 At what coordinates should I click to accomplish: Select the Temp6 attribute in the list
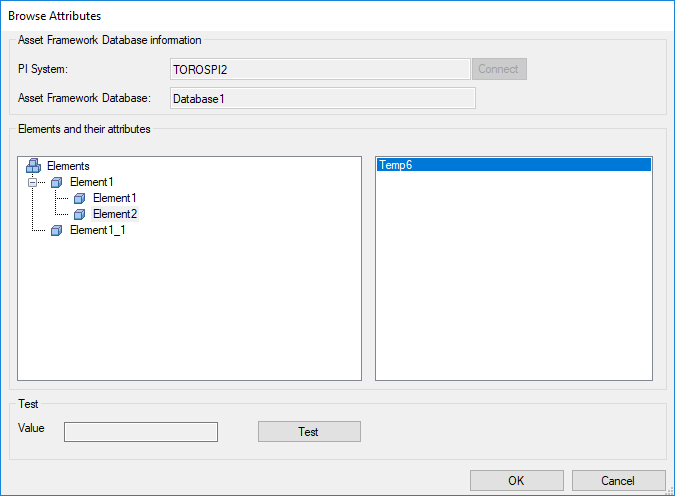point(514,165)
